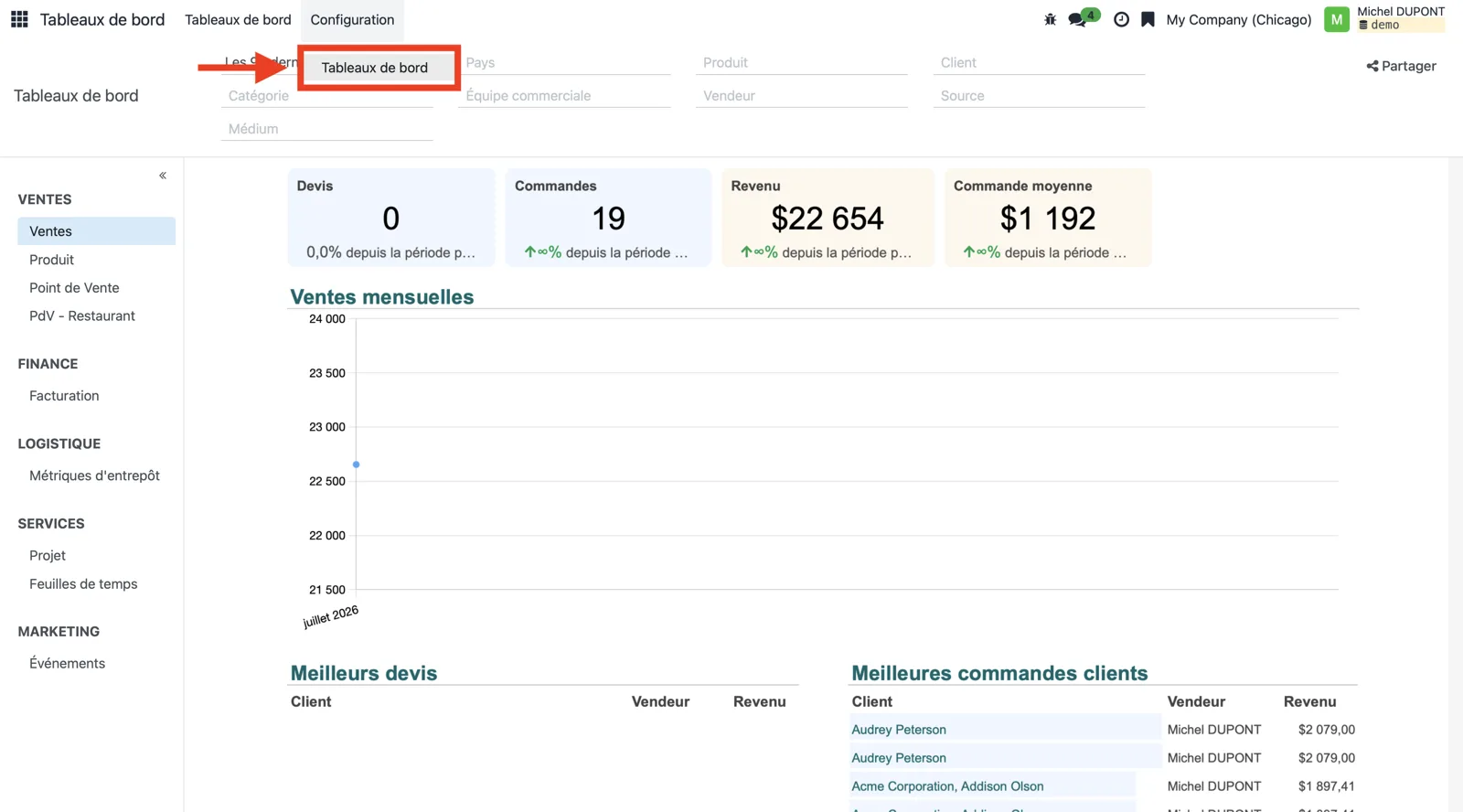The width and height of the screenshot is (1463, 812).
Task: Open the Tableaux de bord top menu
Action: 238,19
